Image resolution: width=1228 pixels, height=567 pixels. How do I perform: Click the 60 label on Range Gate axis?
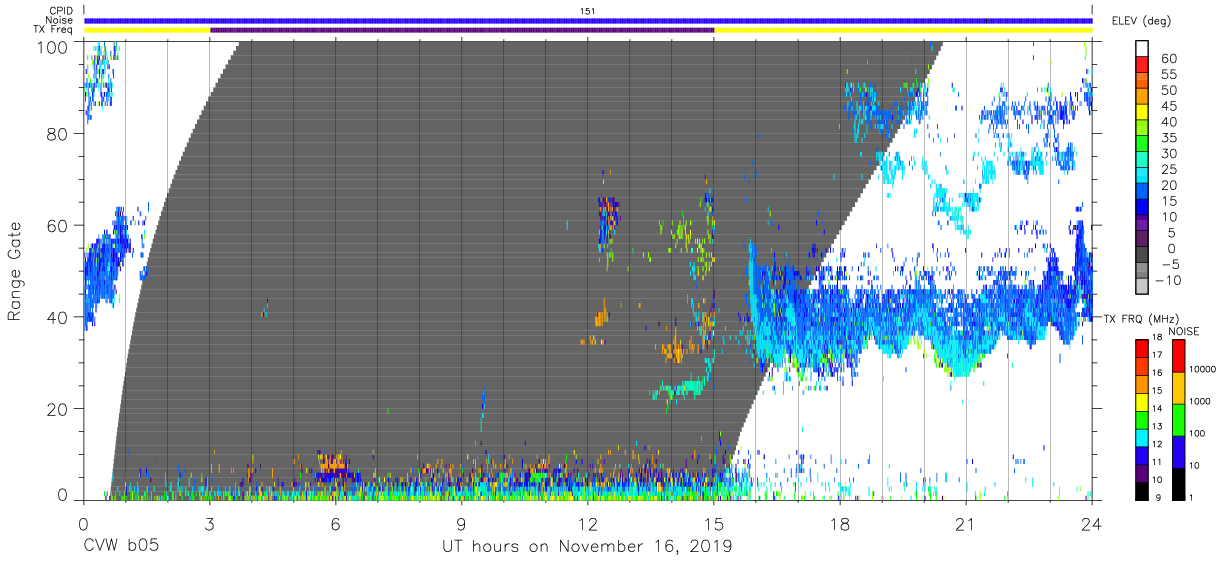pos(58,226)
